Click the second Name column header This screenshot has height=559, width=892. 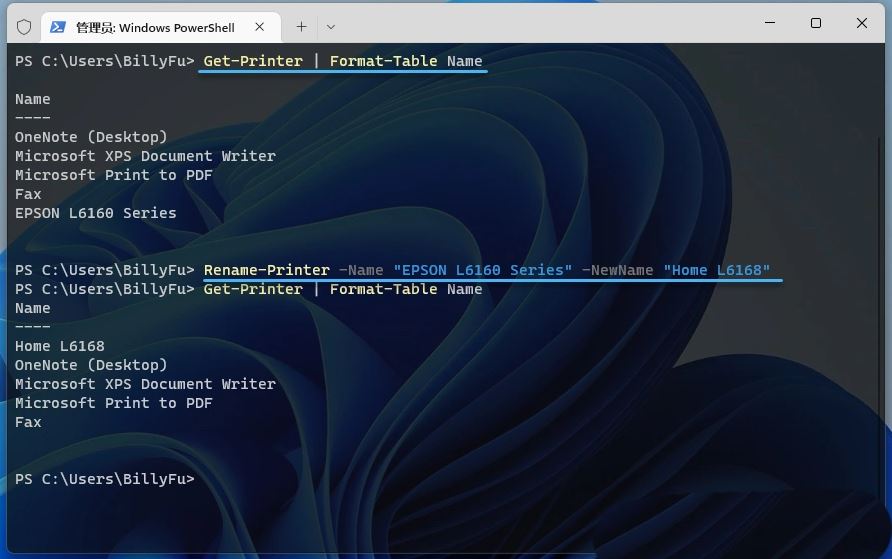coord(32,308)
